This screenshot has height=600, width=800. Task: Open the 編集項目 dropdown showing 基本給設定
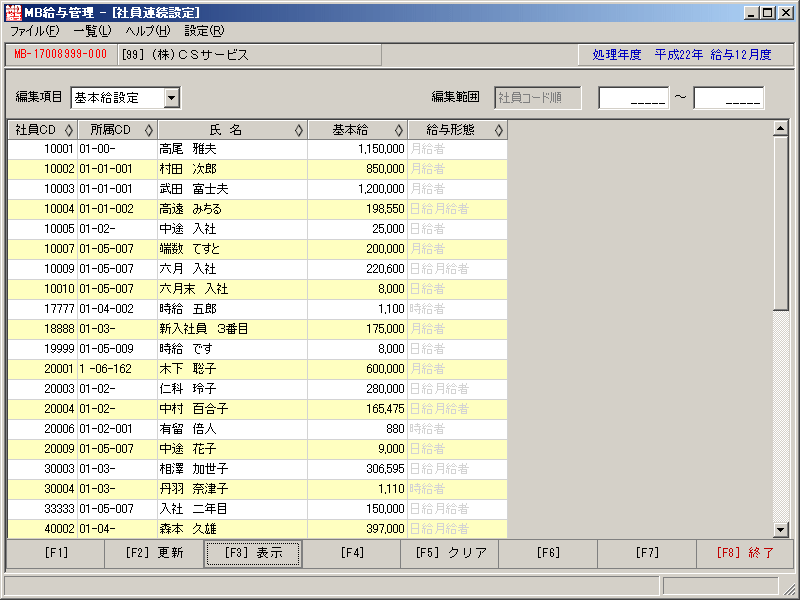(172, 97)
